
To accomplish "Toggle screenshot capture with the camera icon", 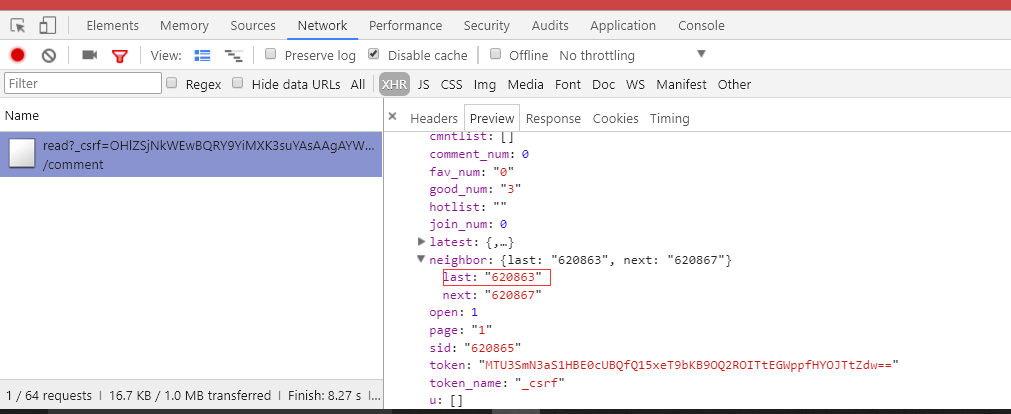I will pyautogui.click(x=90, y=55).
